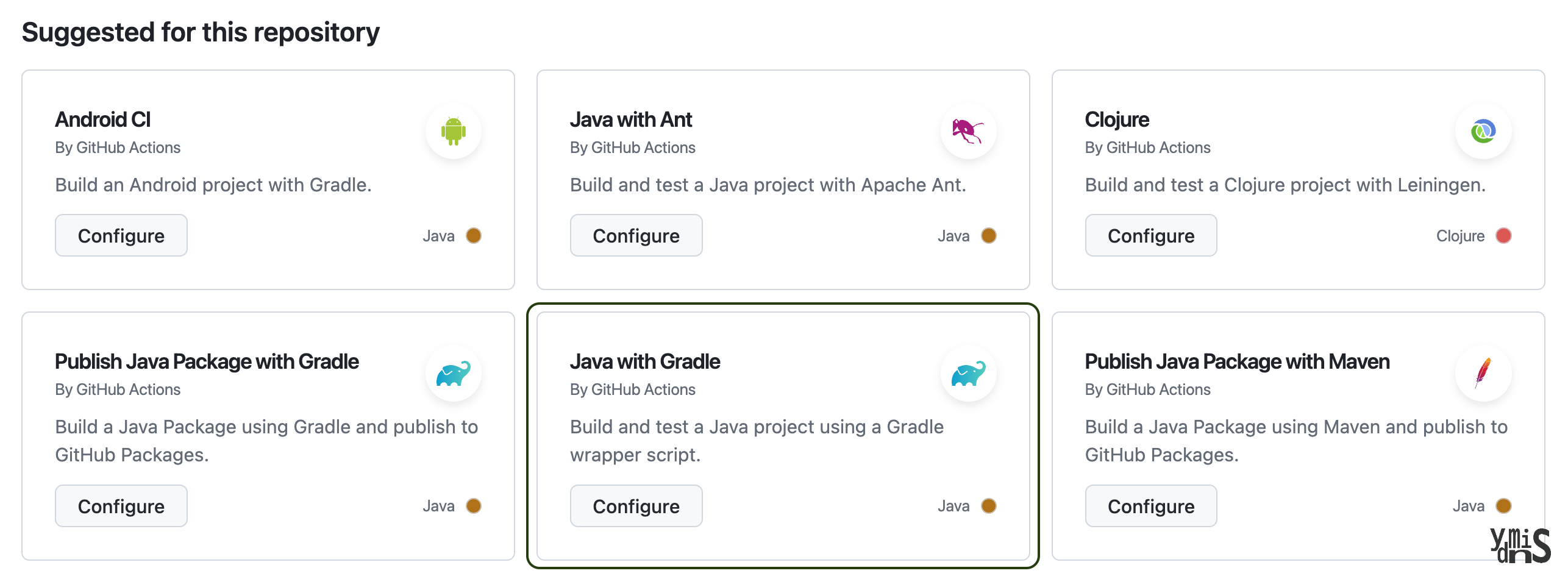Viewport: 1568px width, 579px height.
Task: Click the red Clojure language dot
Action: tap(1503, 235)
